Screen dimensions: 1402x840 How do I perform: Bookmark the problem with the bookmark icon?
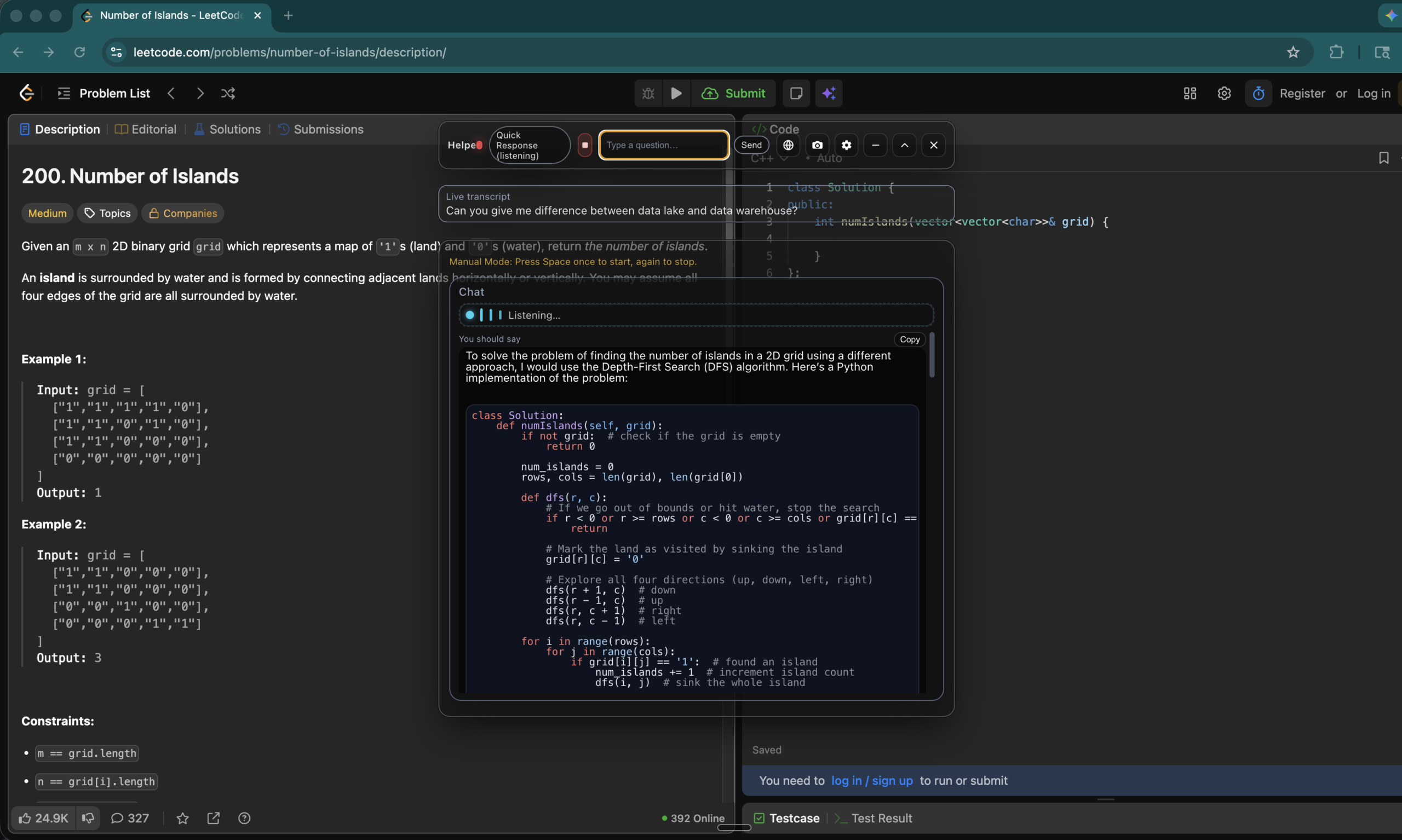tap(1384, 158)
